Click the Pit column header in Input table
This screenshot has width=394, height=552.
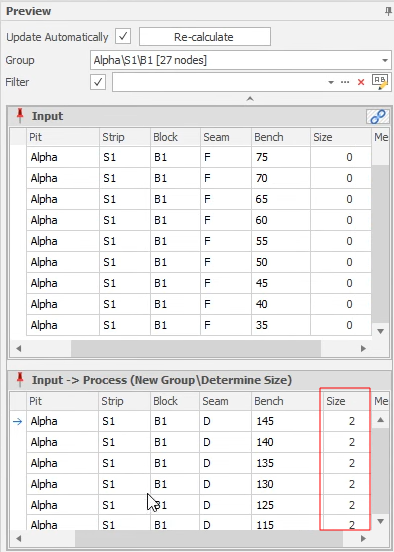[x=63, y=137]
